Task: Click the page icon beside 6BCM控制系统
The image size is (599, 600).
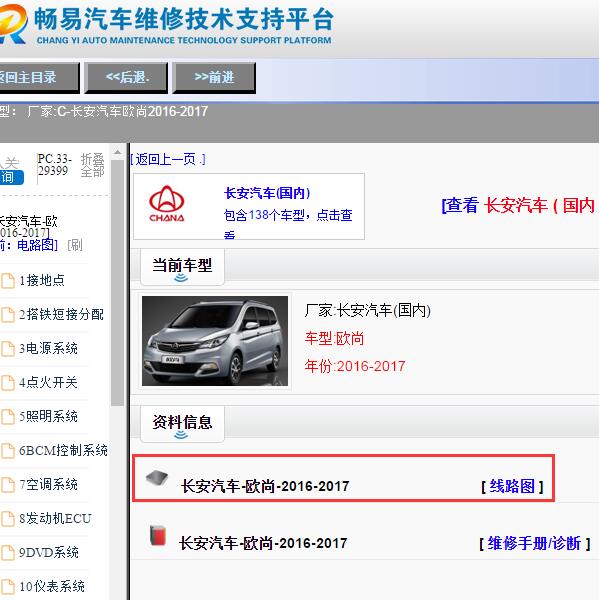Action: [7, 451]
